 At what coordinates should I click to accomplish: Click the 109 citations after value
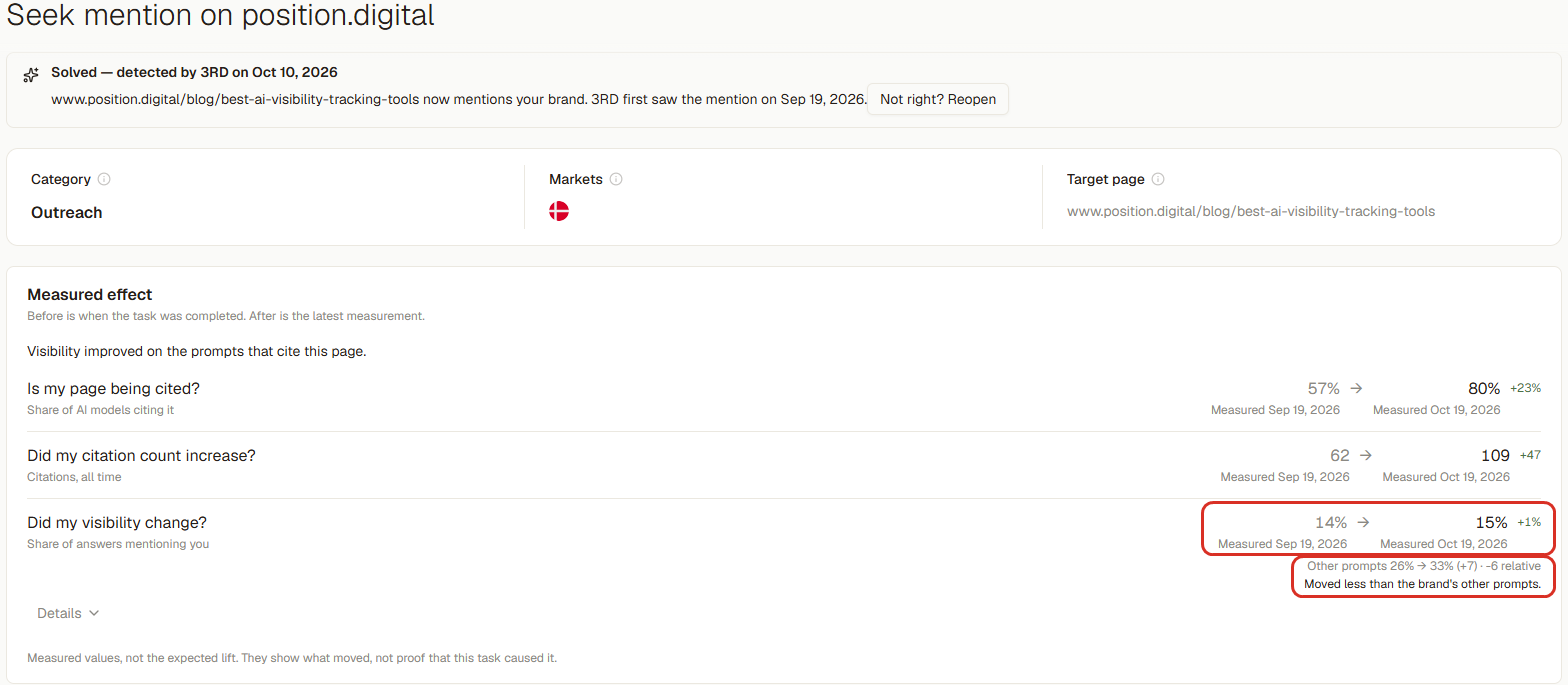(1495, 455)
